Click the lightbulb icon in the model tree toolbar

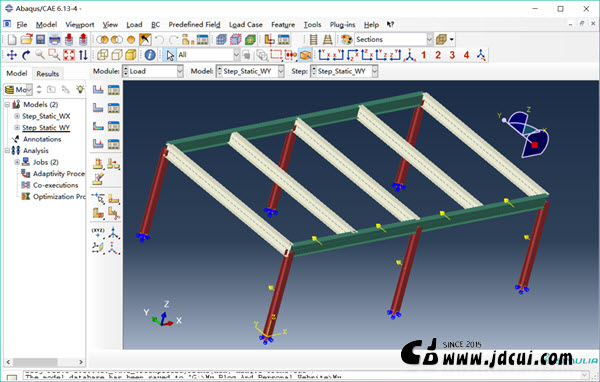(x=80, y=90)
